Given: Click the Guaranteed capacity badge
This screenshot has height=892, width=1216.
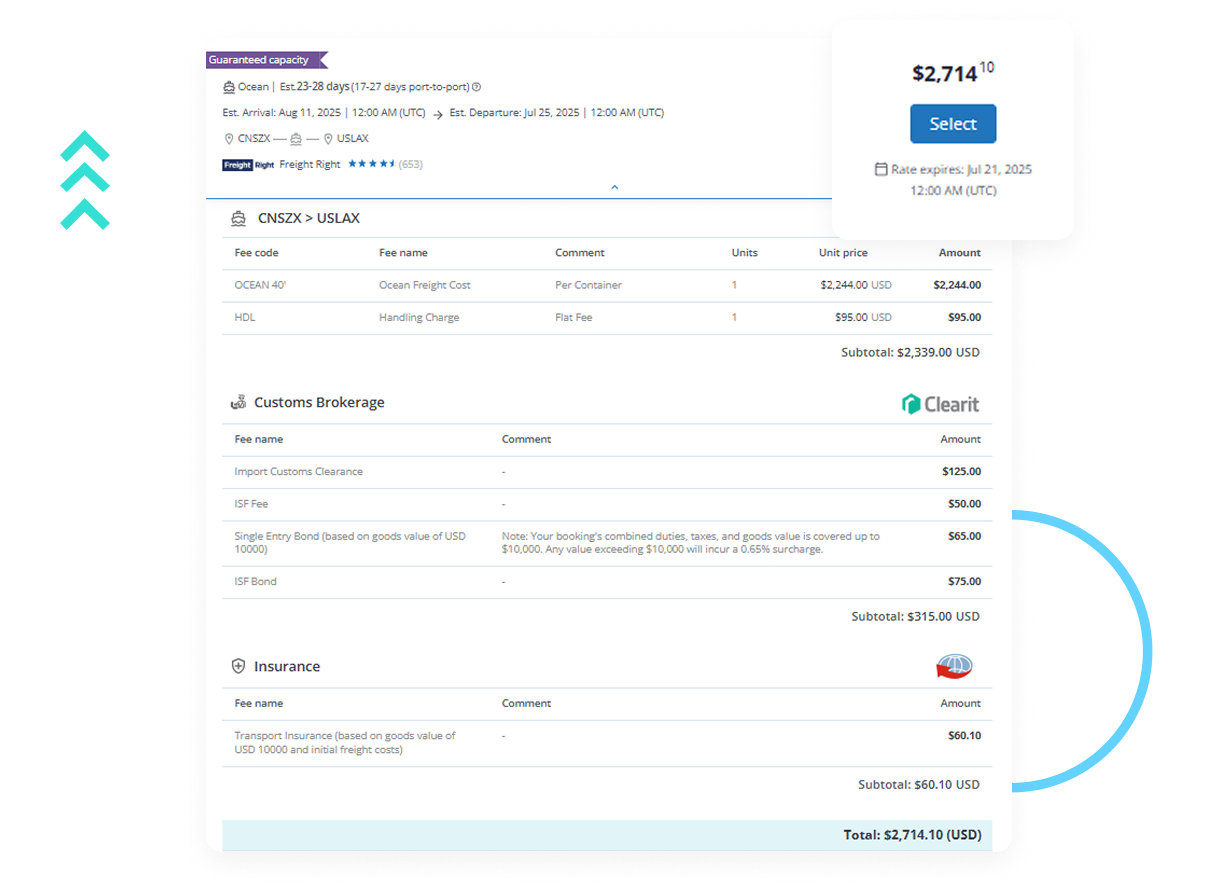Looking at the screenshot, I should coord(265,60).
